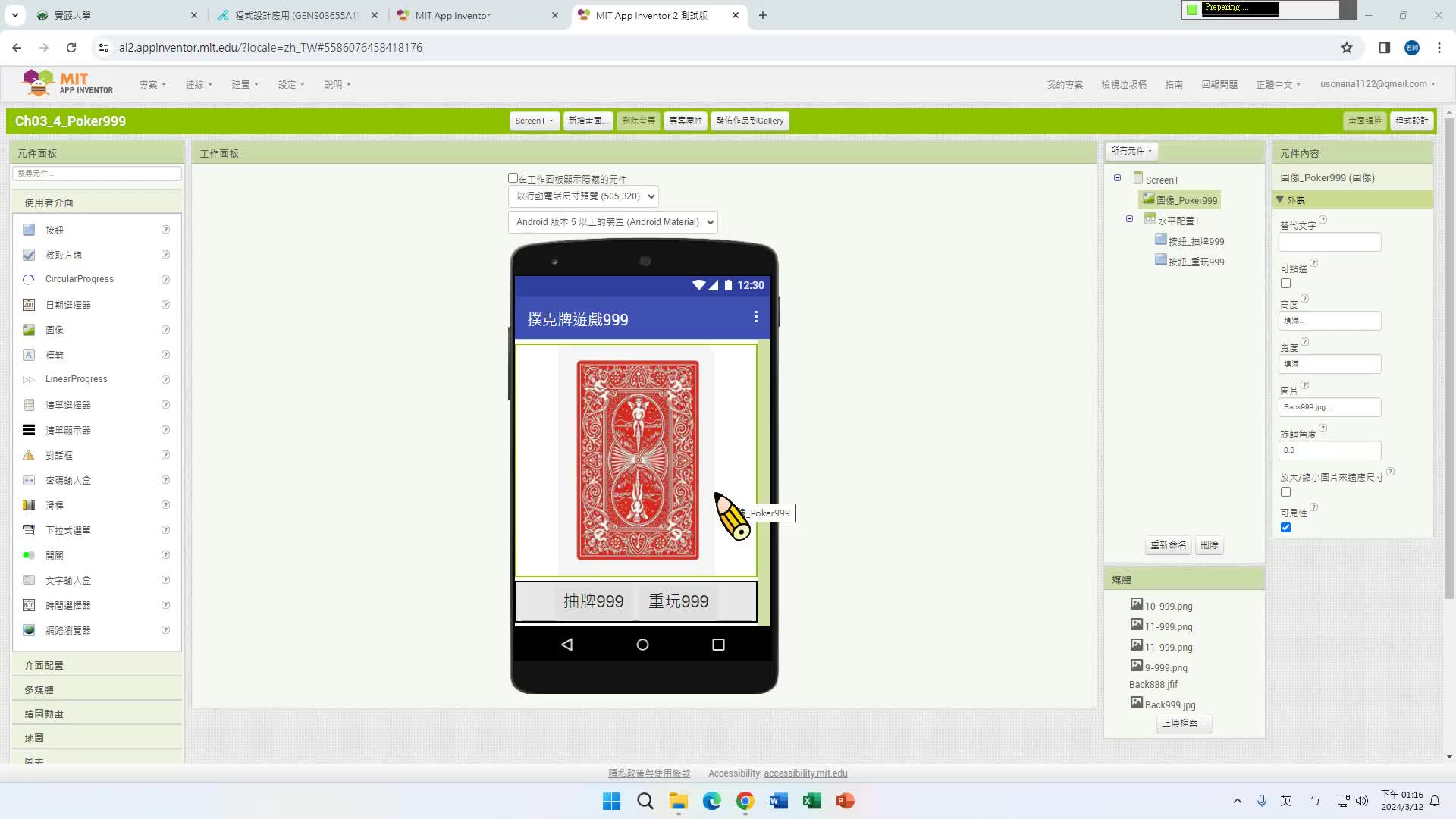
Task: Click the MIT App Inventor logo
Action: tap(67, 83)
